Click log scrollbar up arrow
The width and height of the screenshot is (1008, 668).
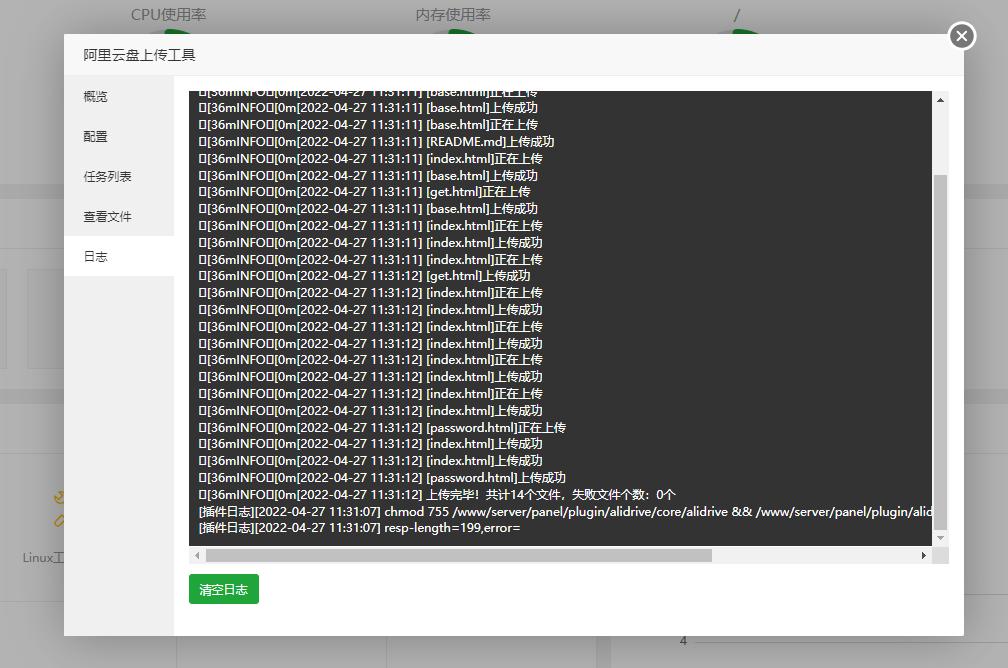point(940,100)
